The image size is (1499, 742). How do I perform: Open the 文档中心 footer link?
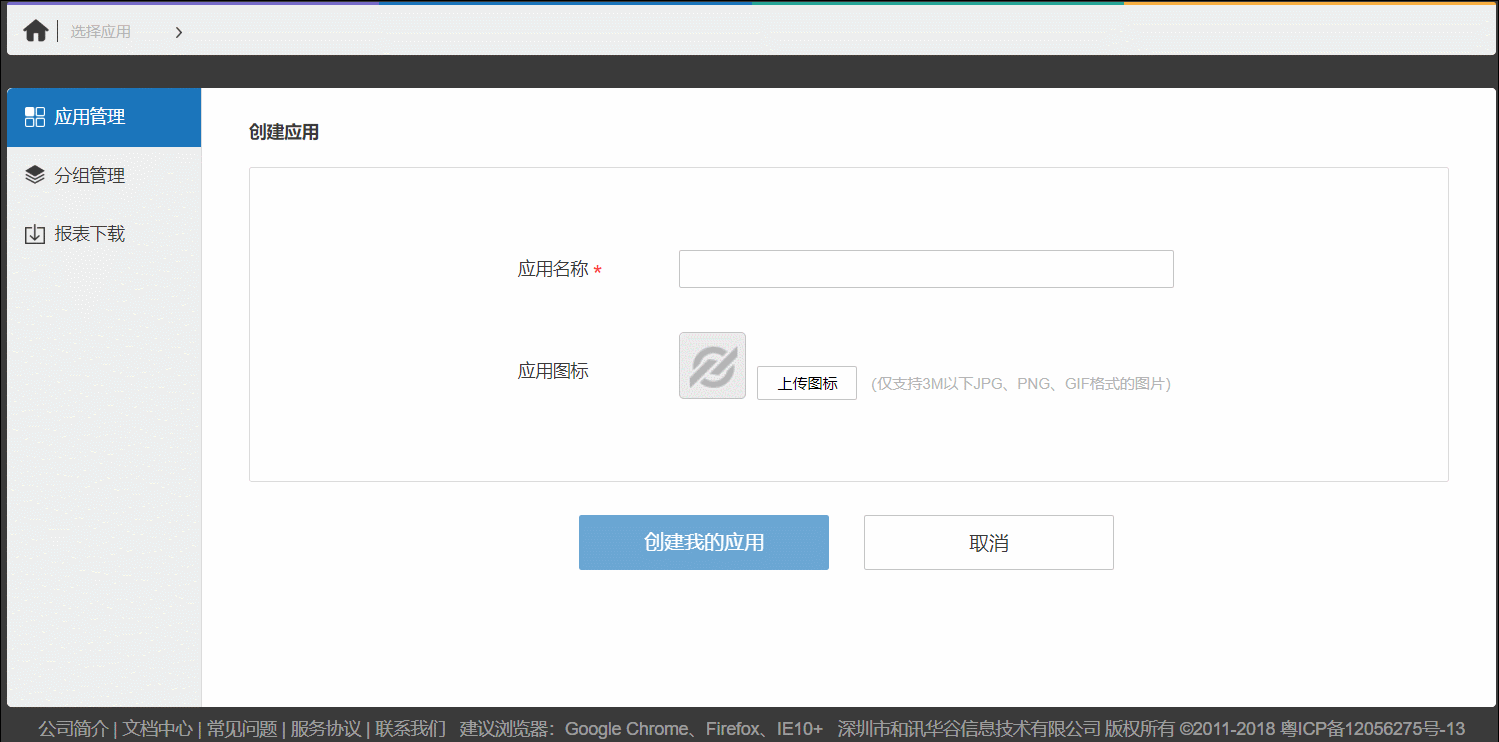[158, 729]
